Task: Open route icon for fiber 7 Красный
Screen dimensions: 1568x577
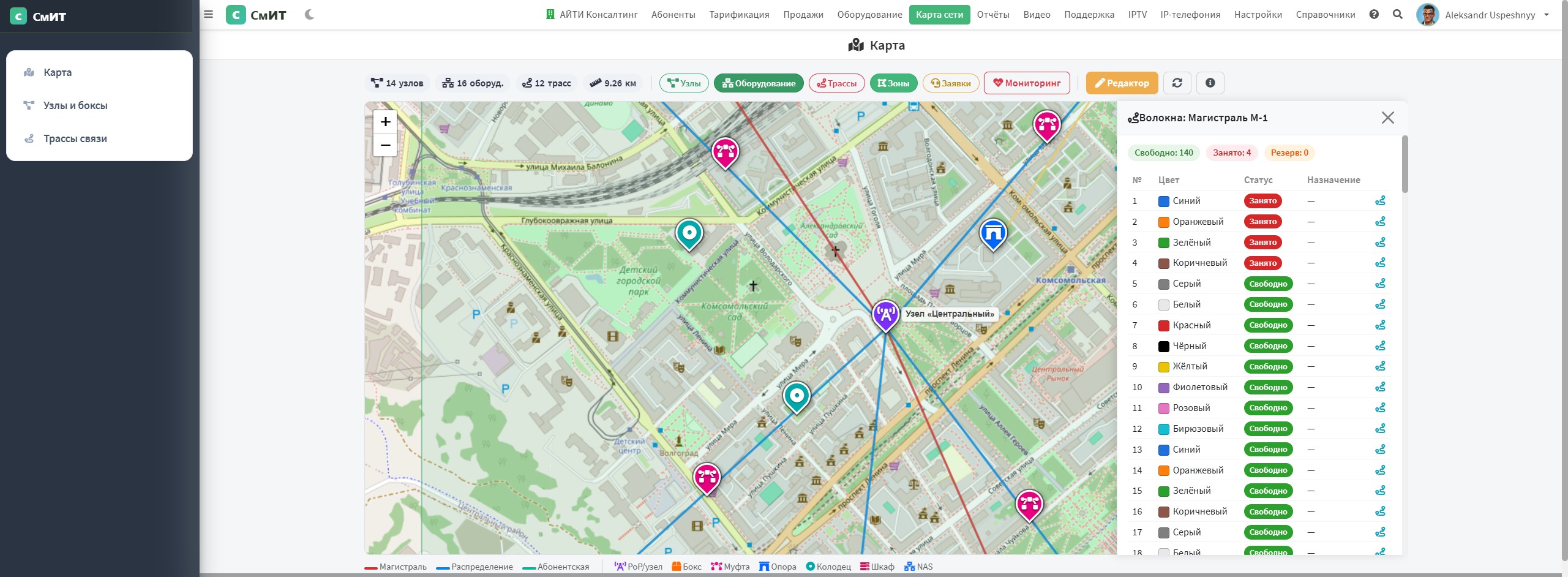Action: [1380, 325]
